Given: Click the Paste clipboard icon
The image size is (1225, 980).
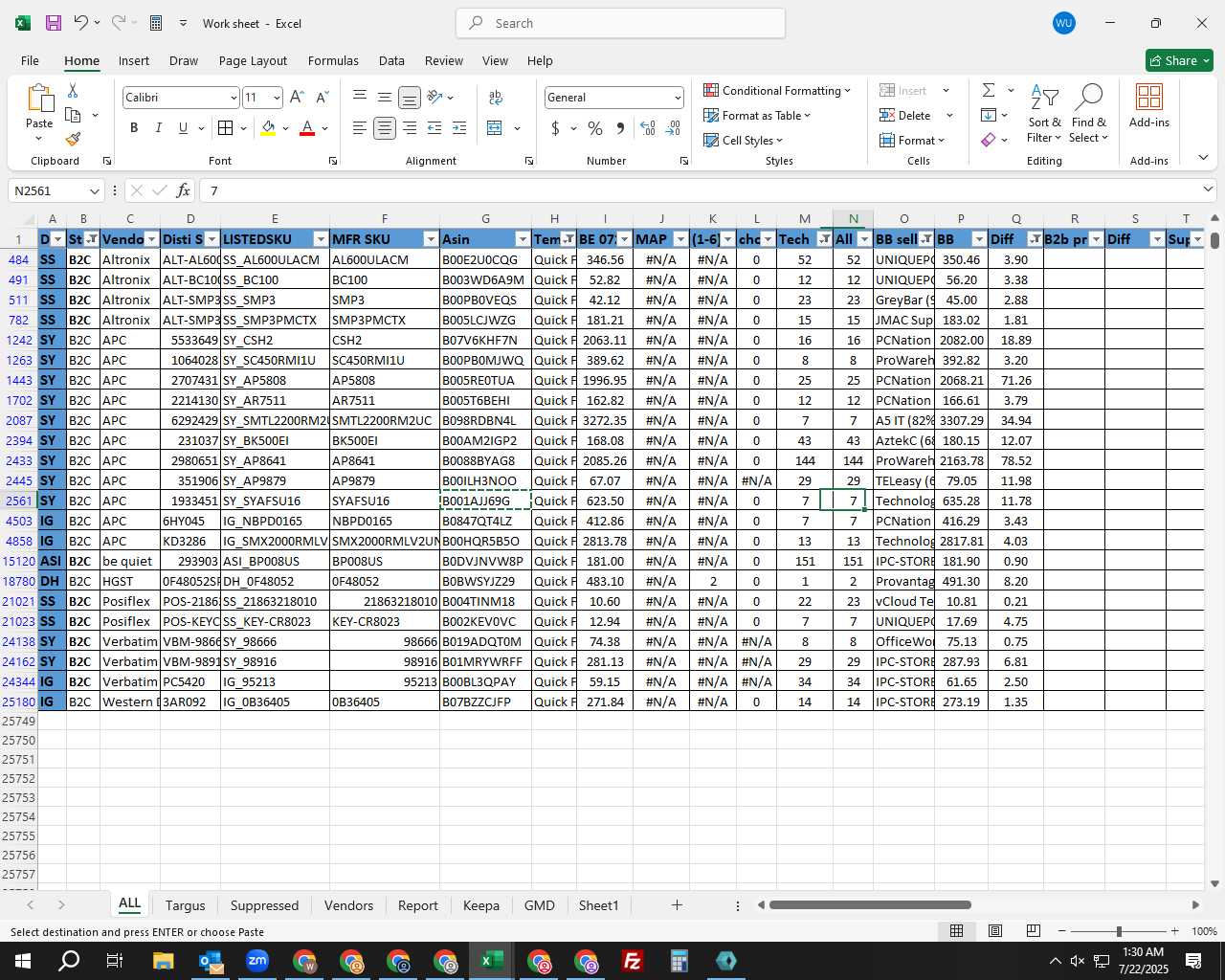Looking at the screenshot, I should [x=39, y=99].
